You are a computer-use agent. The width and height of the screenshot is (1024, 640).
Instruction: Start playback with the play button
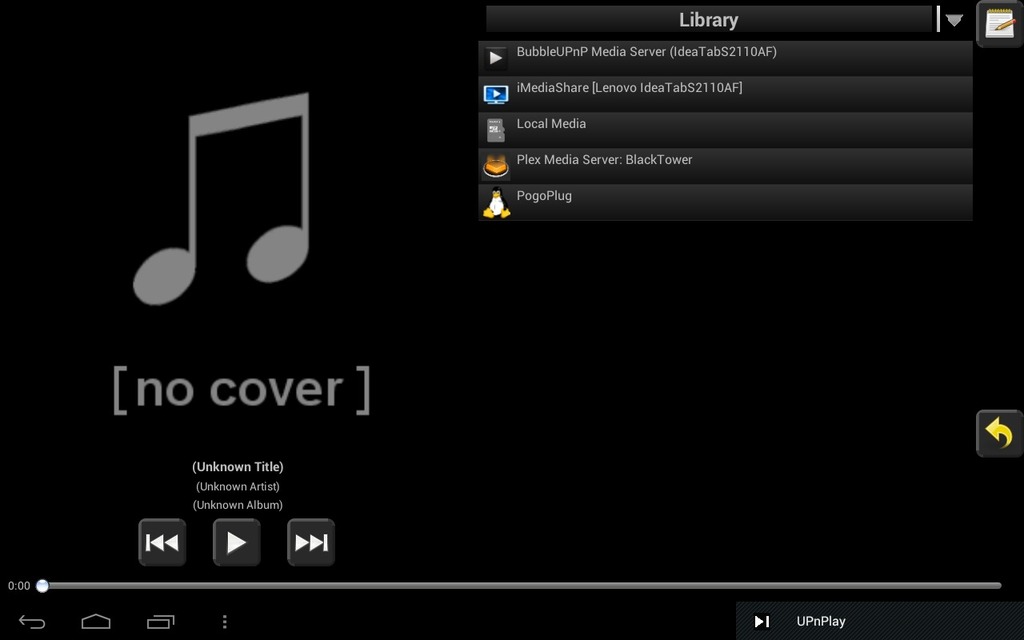[x=236, y=542]
